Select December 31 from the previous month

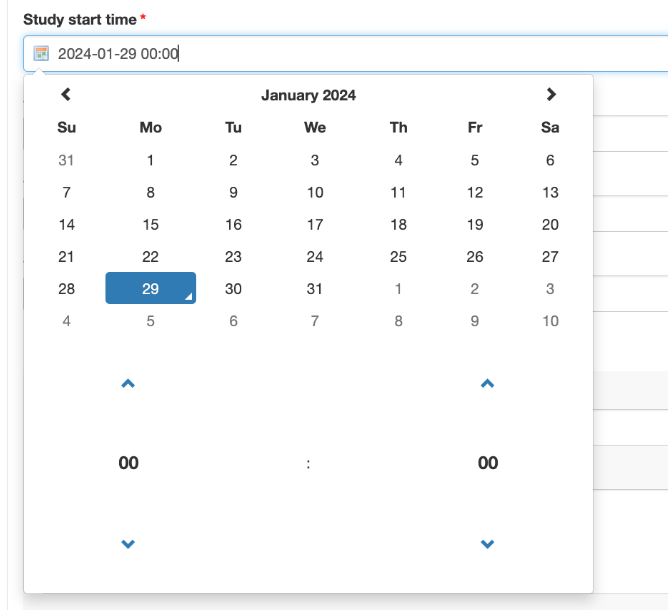[66, 160]
